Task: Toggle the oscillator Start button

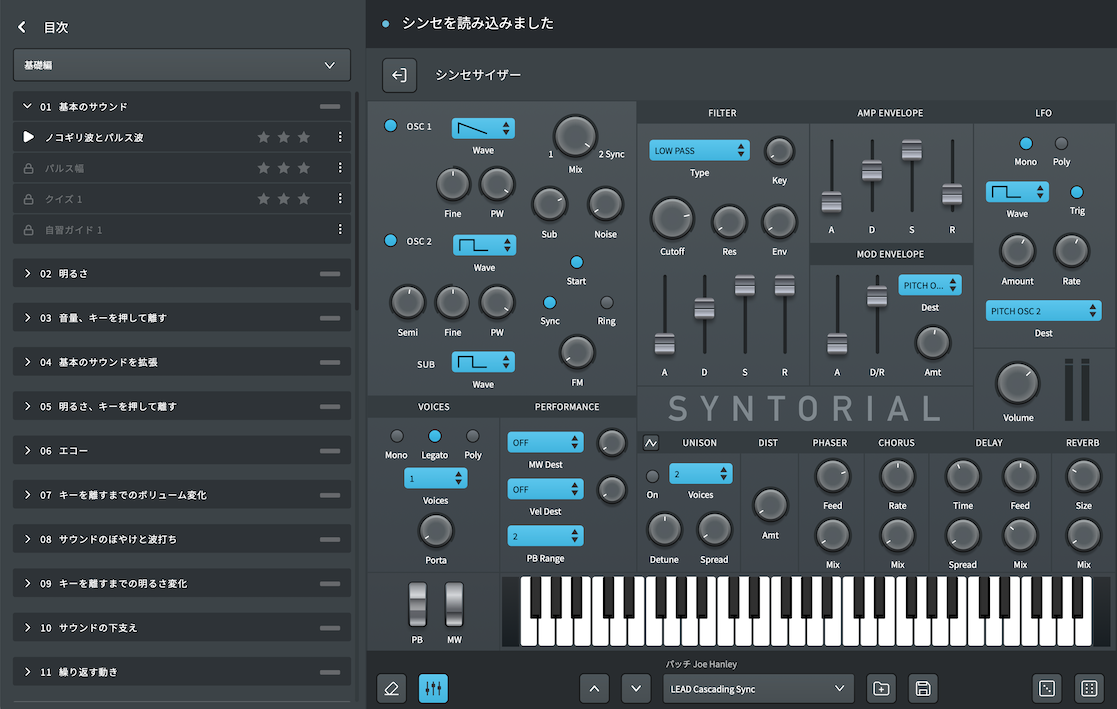Action: (576, 262)
